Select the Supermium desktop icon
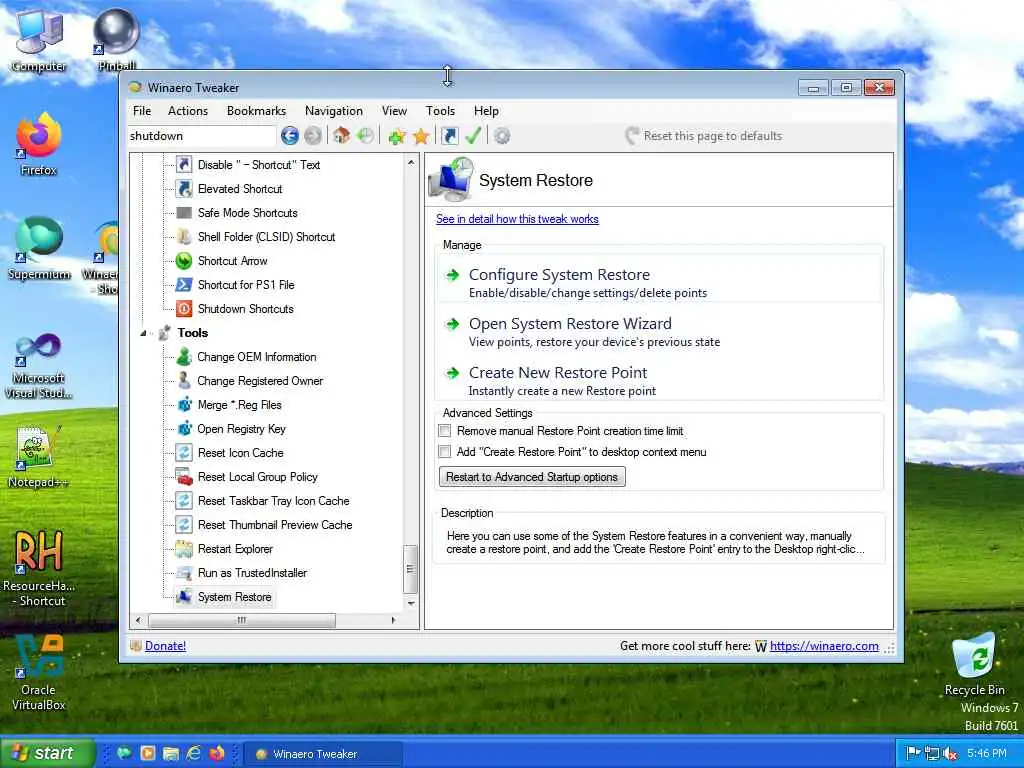 point(39,240)
